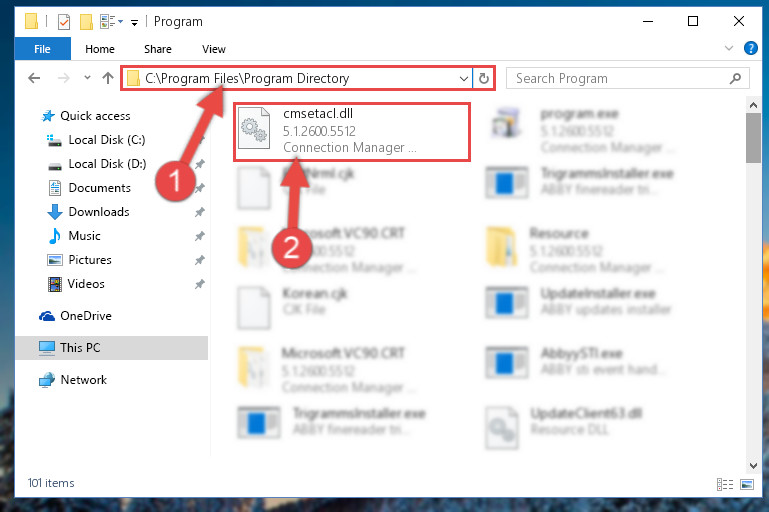The height and width of the screenshot is (512, 769).
Task: Select This PC in the navigation pane
Action: click(112, 348)
